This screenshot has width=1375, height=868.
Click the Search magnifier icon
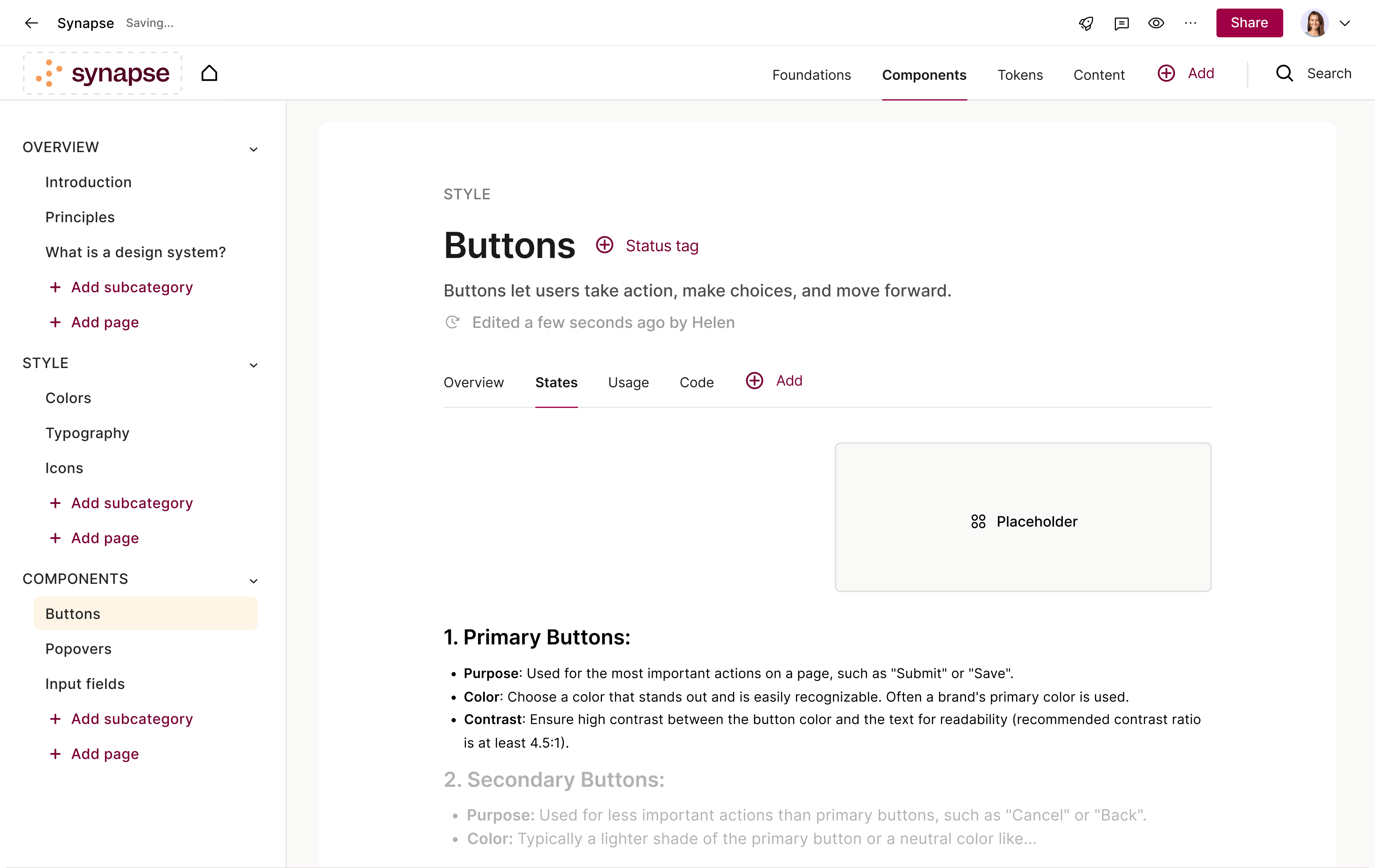click(1285, 73)
